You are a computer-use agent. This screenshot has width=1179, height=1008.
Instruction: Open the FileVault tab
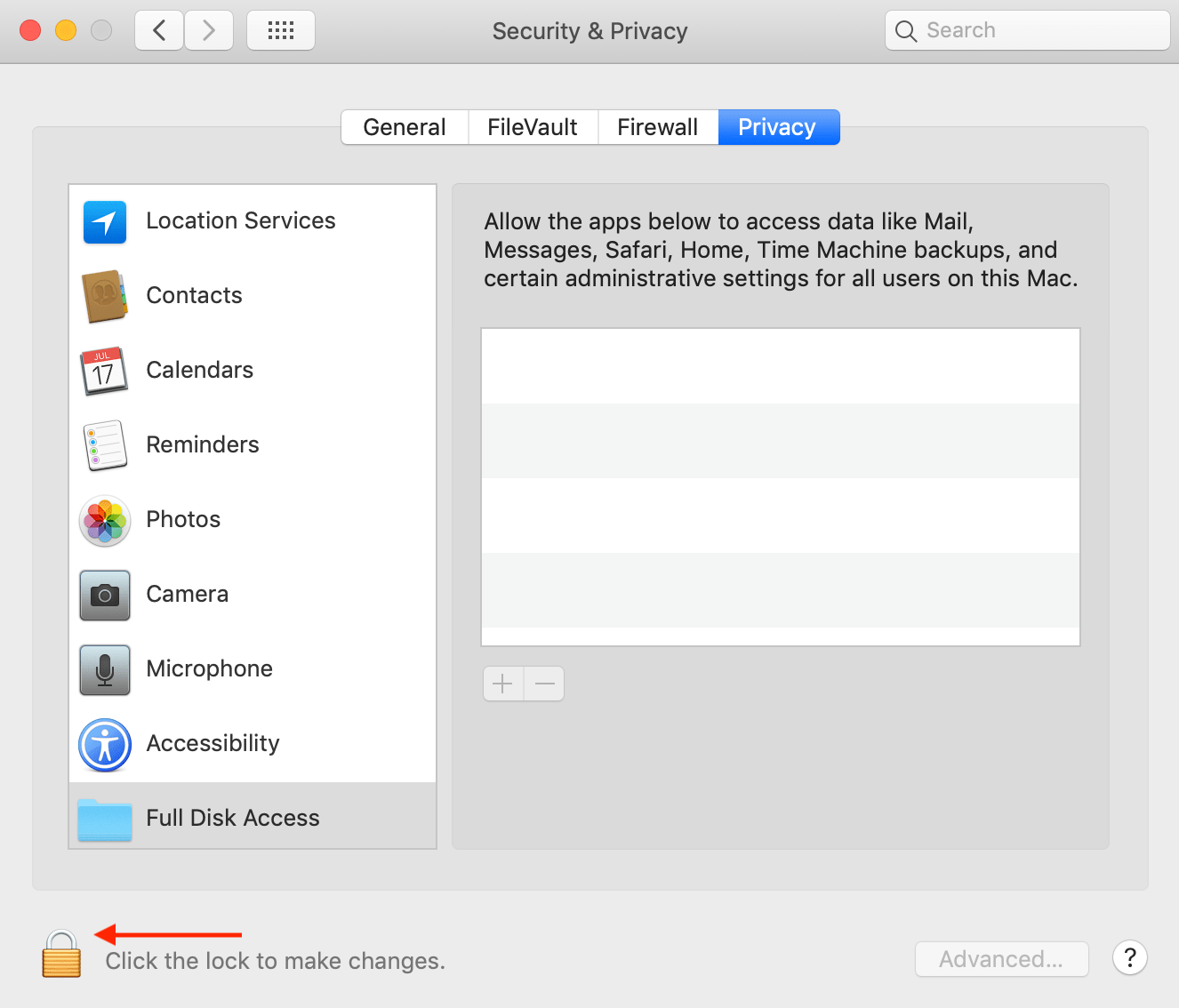(532, 127)
